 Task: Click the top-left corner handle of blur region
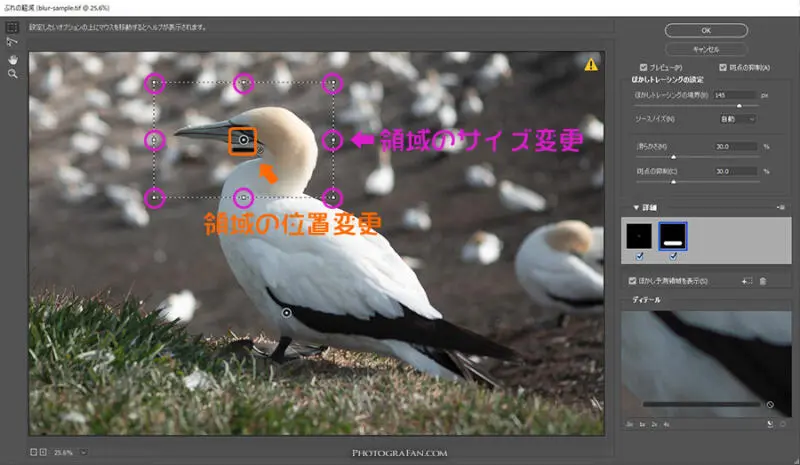click(x=155, y=83)
